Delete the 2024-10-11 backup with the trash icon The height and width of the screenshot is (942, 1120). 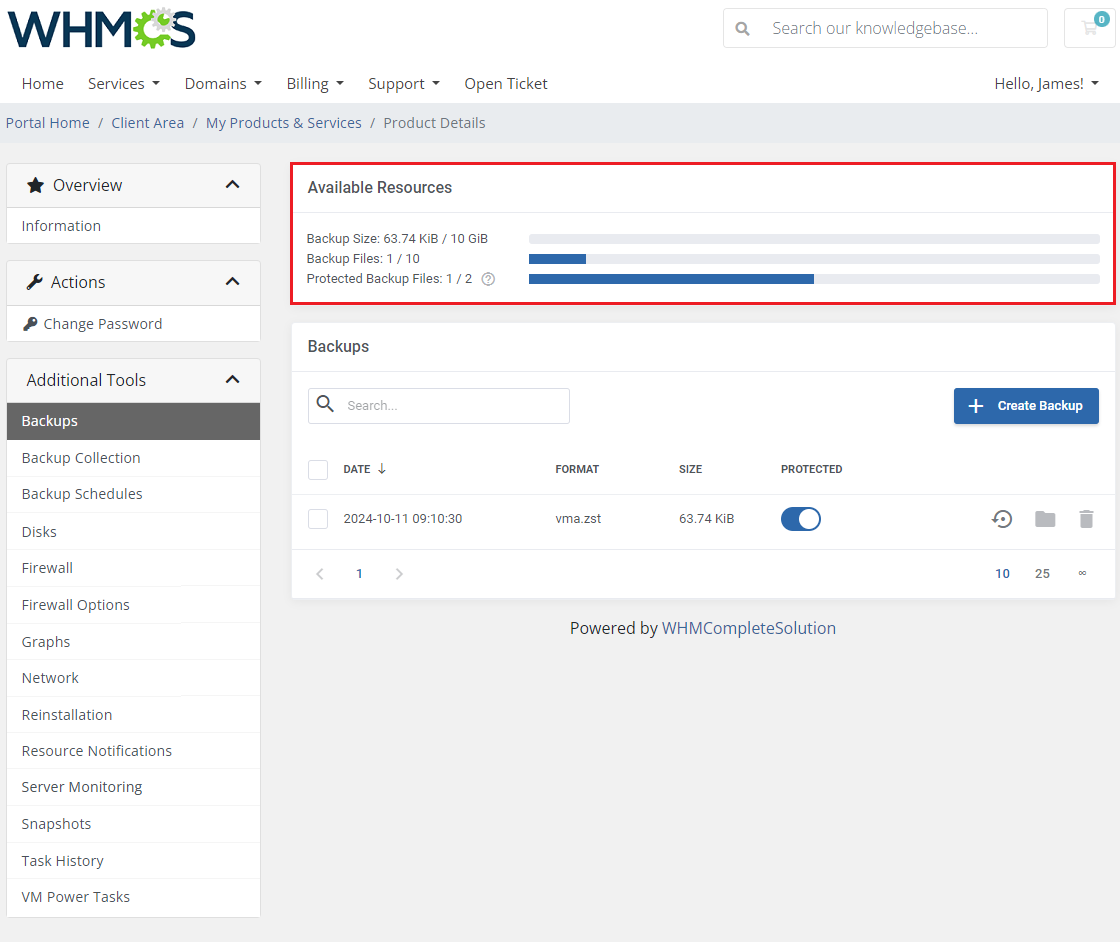point(1086,519)
